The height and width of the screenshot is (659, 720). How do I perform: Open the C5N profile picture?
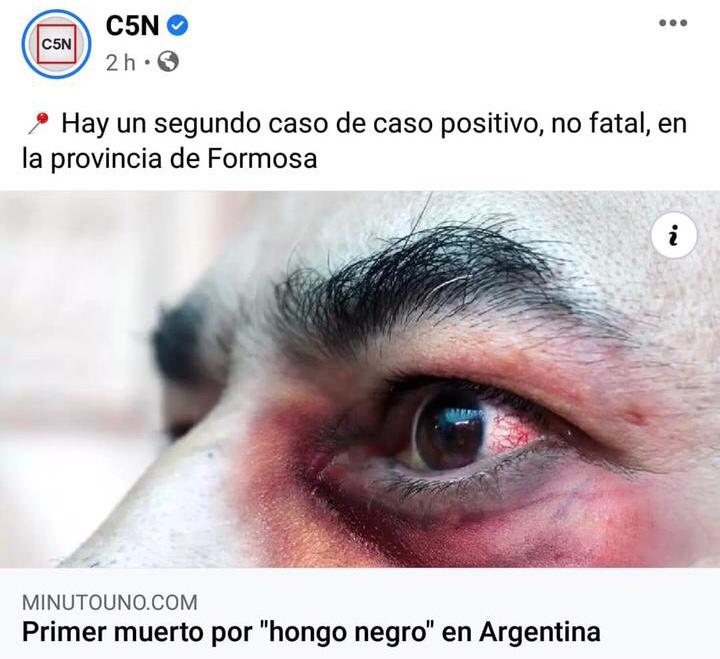click(56, 44)
